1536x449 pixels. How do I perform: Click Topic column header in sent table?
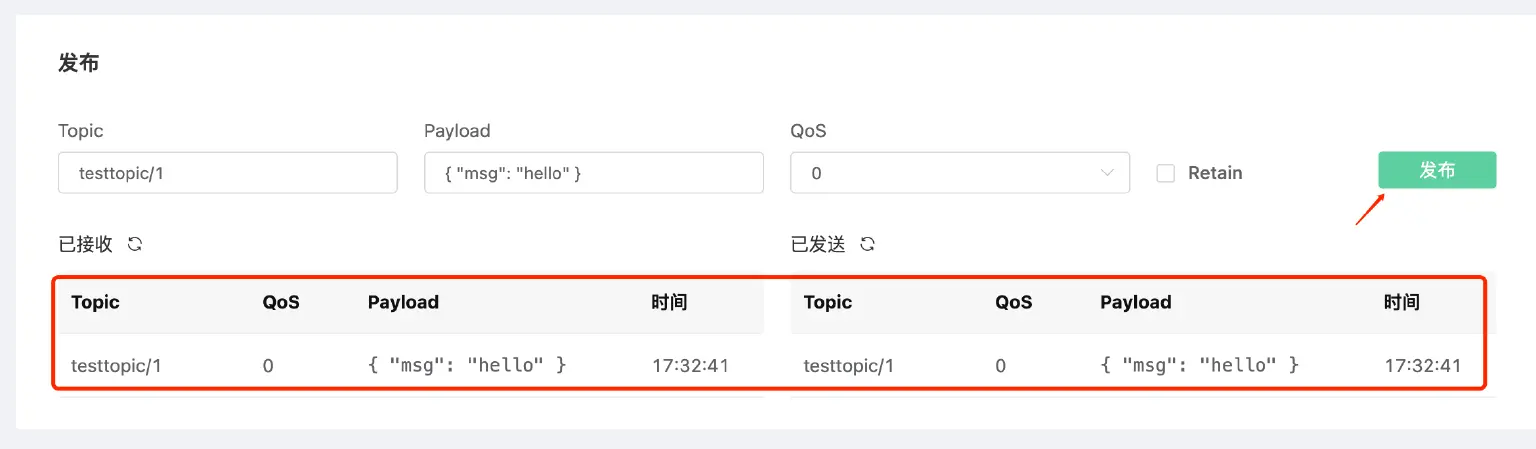pyautogui.click(x=828, y=302)
